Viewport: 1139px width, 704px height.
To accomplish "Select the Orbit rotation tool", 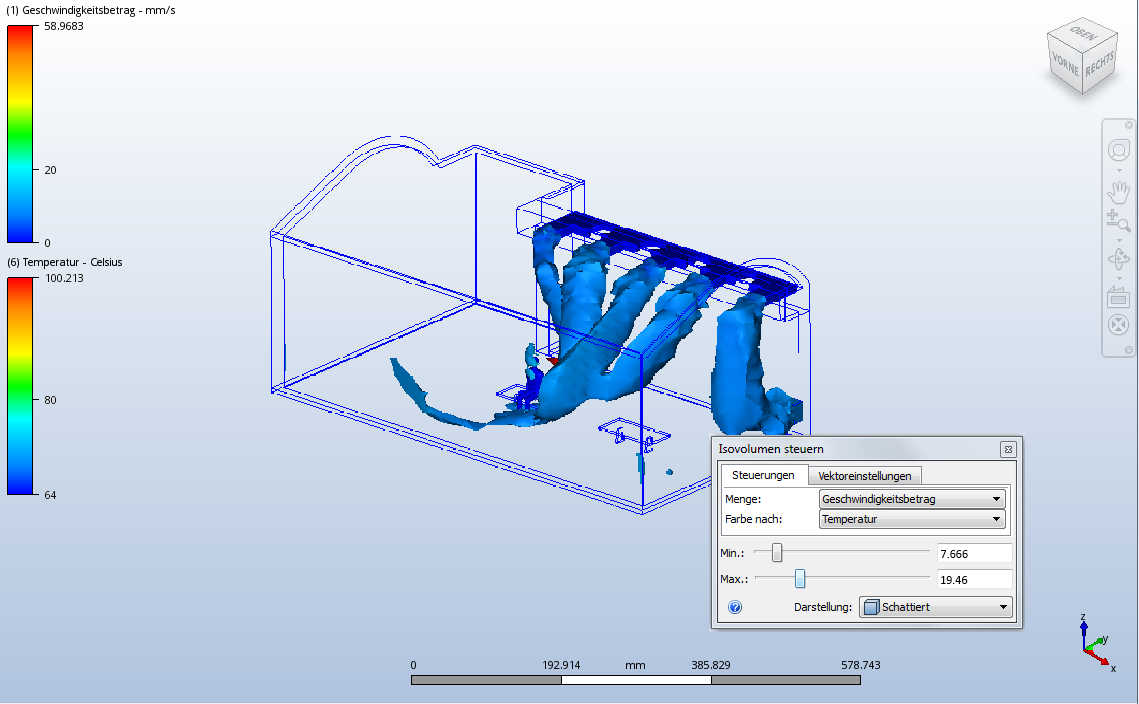I will point(1119,259).
